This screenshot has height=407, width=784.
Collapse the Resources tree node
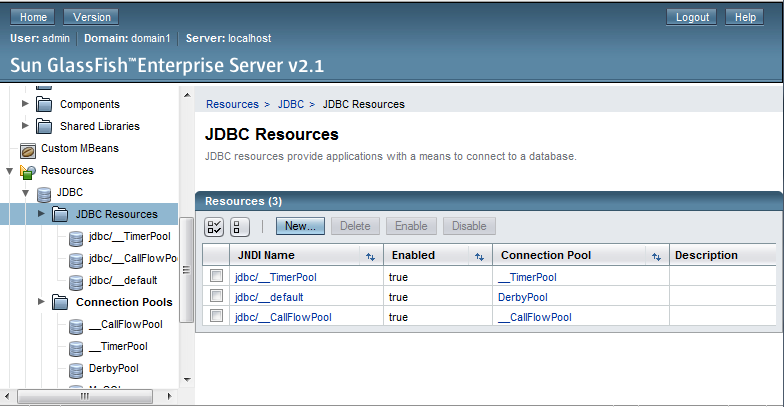pos(10,171)
